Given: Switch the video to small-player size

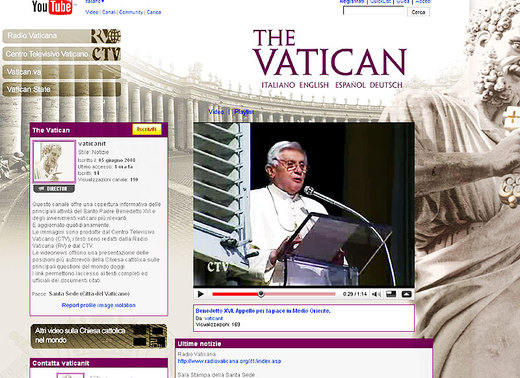Looking at the screenshot, I should 391,294.
